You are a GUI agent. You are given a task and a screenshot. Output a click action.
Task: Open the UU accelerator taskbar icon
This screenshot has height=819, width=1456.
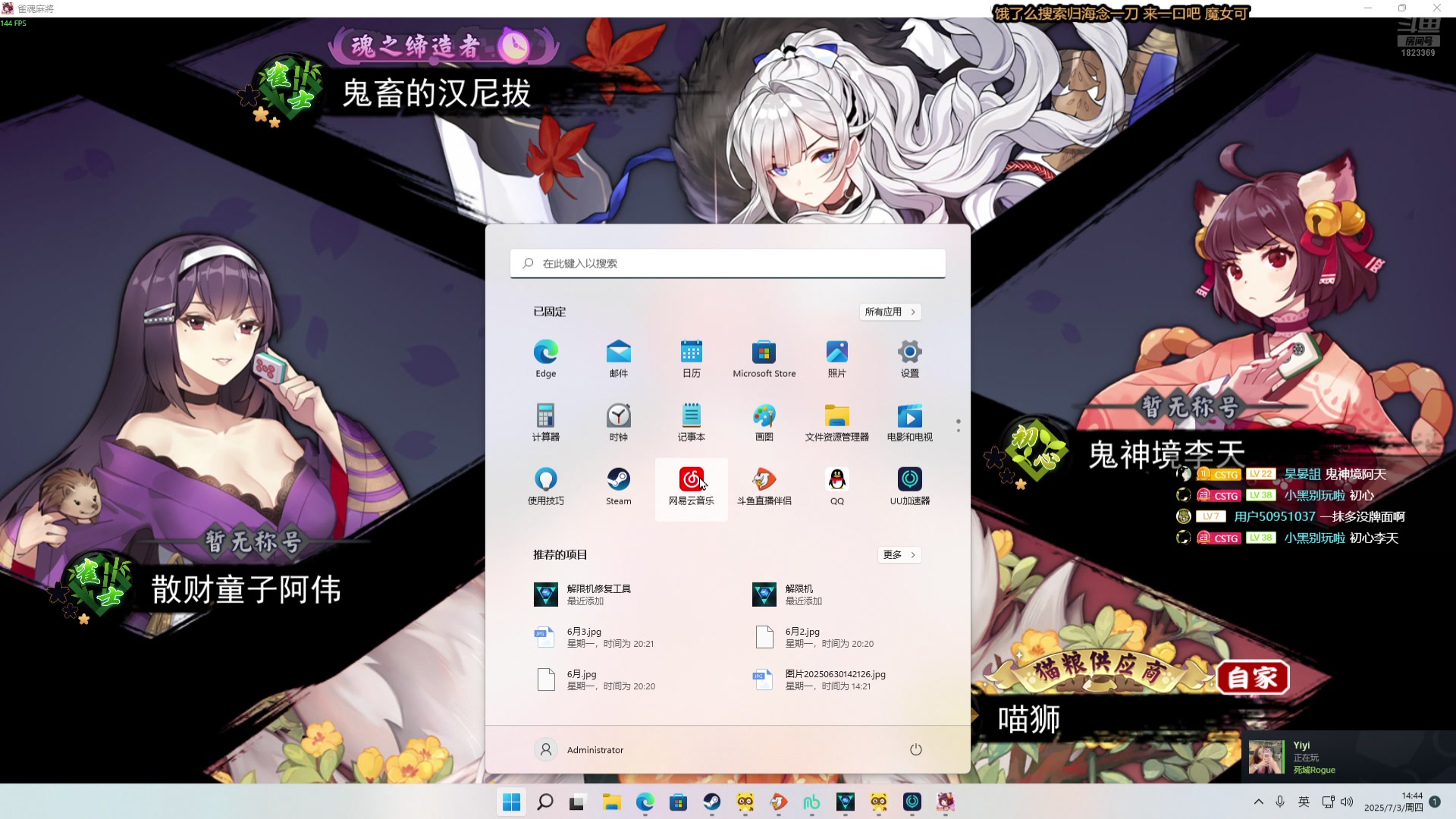(912, 802)
